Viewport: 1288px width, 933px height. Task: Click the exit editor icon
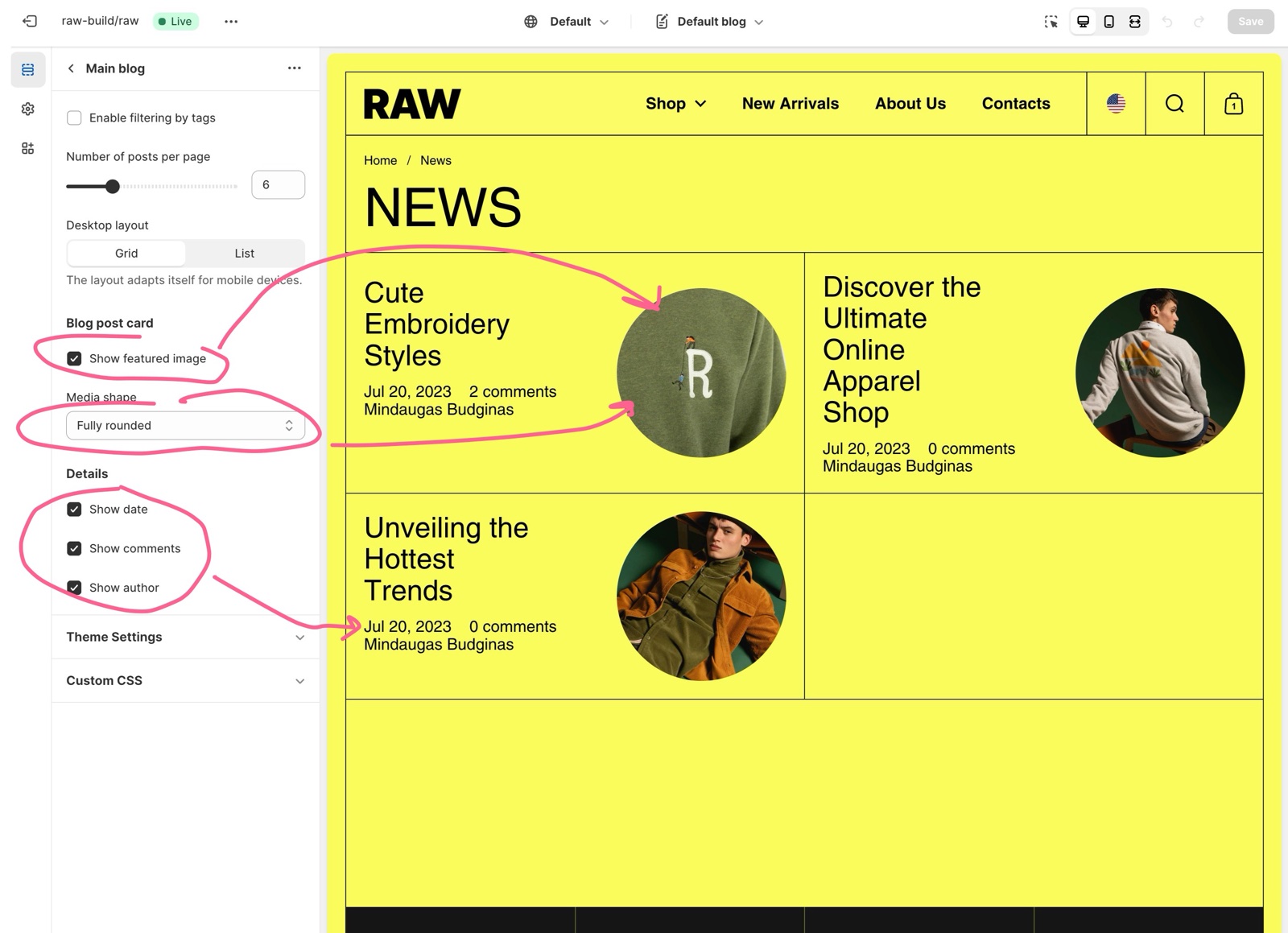[30, 21]
